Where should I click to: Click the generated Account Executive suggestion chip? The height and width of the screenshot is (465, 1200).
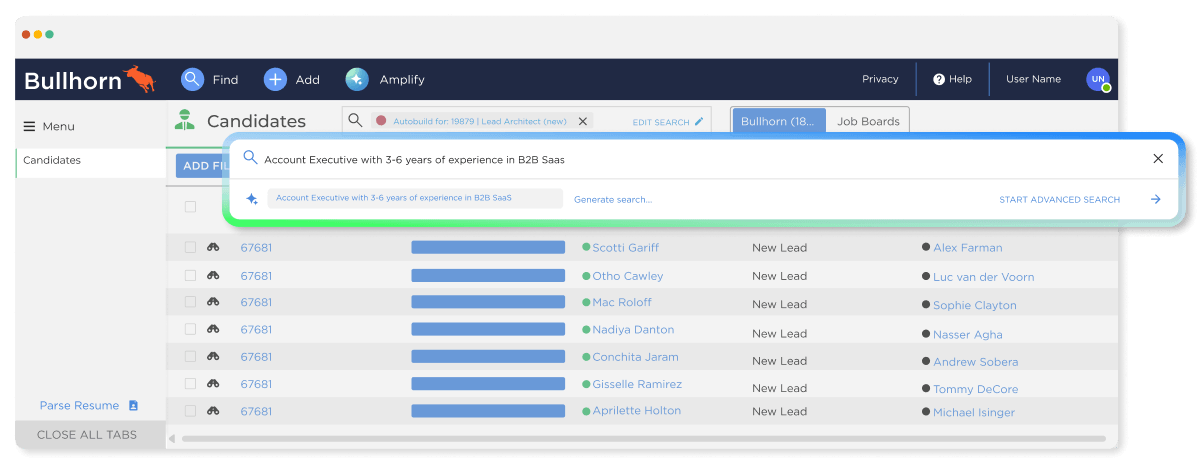click(415, 198)
